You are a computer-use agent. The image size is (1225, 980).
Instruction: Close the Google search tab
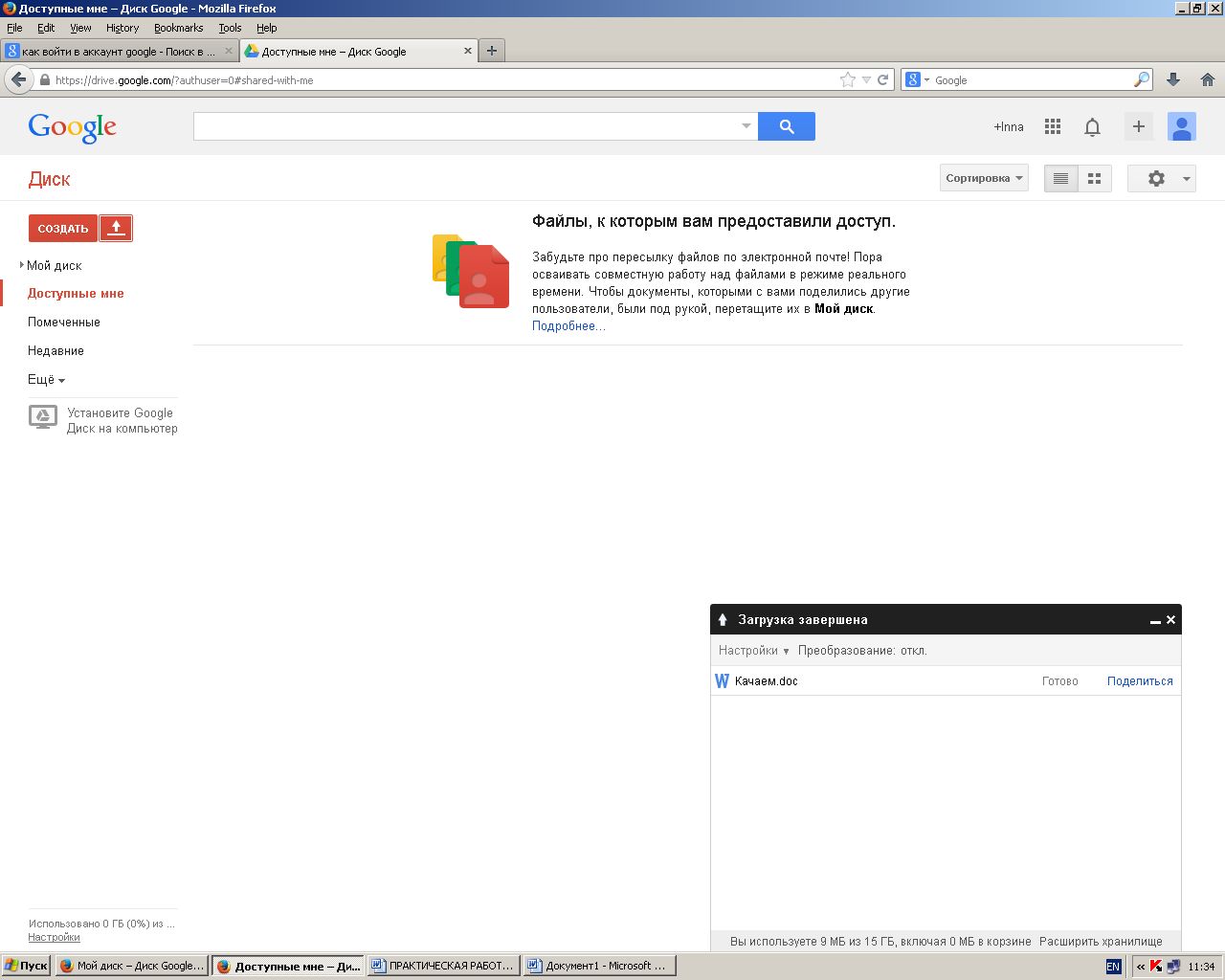coord(229,51)
